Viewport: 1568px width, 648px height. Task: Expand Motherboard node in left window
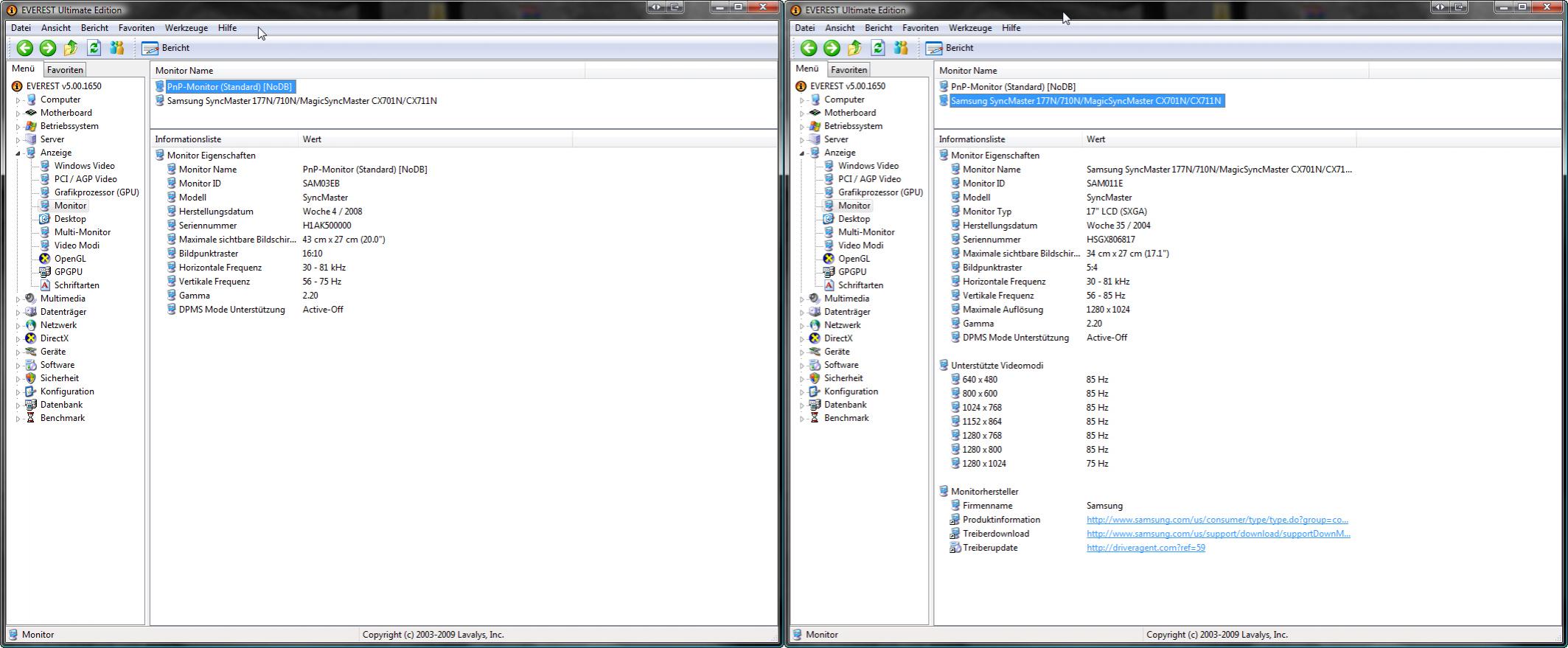coord(18,114)
